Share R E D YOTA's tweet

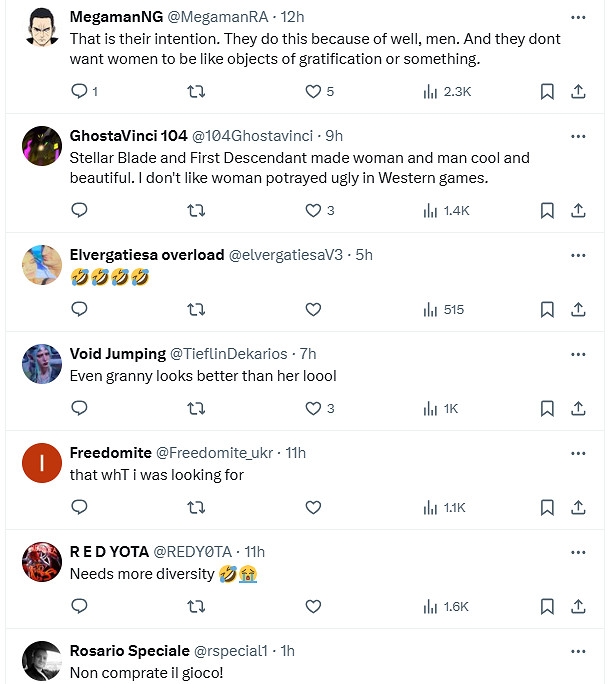pyautogui.click(x=578, y=606)
